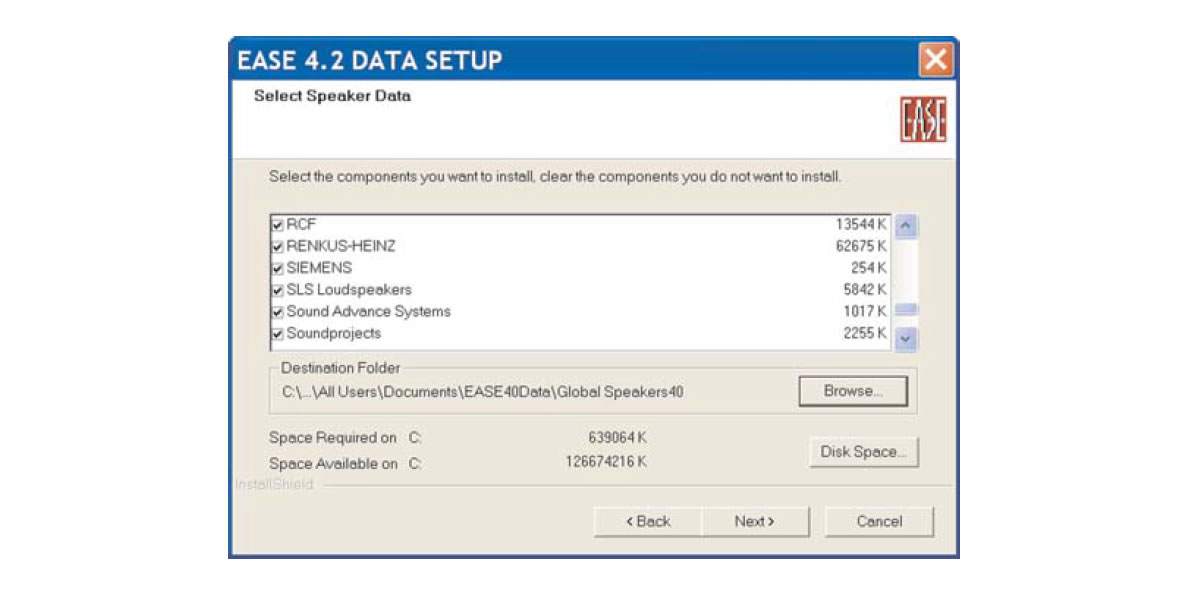This screenshot has width=1200, height=600.
Task: Click the 62675 K size value
Action: [861, 247]
